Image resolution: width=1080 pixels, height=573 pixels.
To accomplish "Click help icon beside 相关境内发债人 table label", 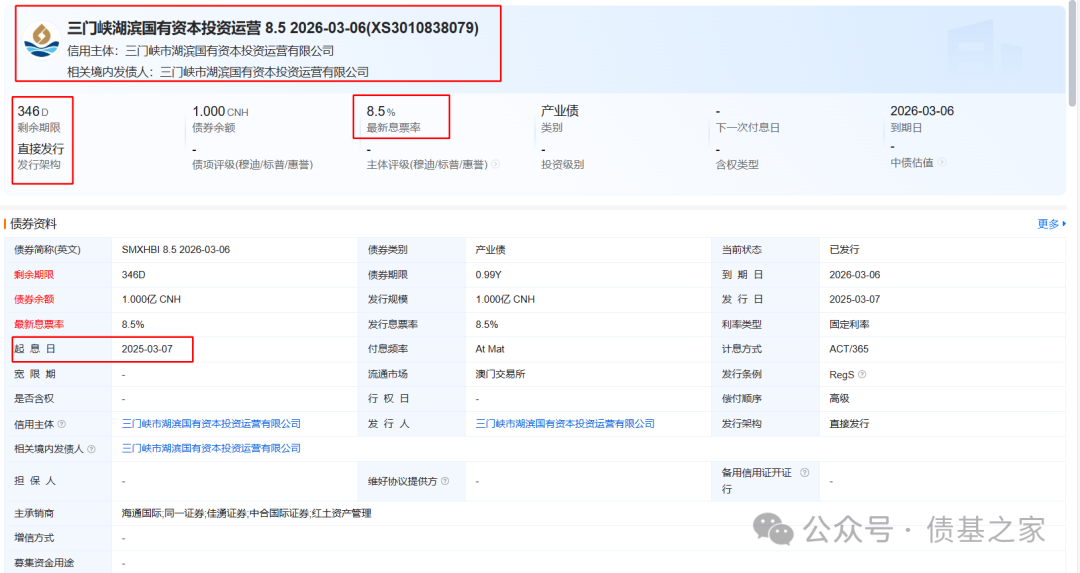I will (x=92, y=448).
